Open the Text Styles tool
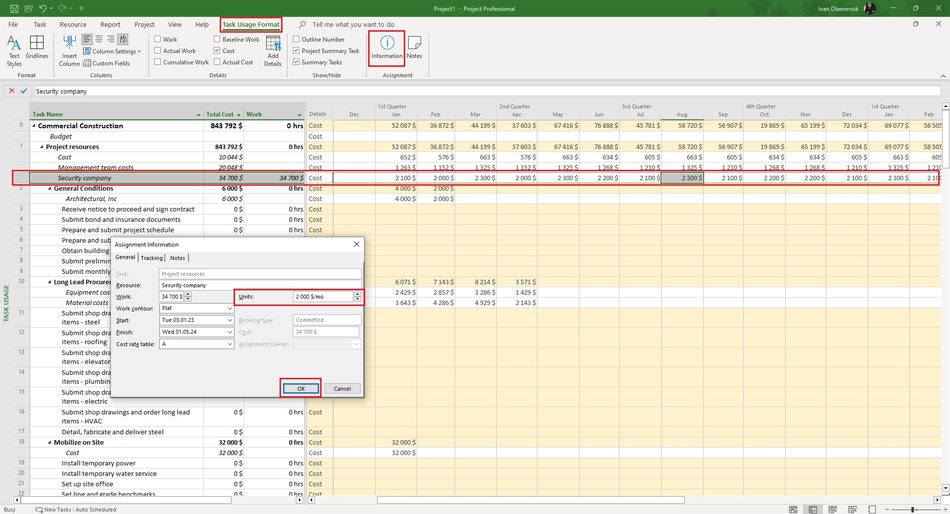Image resolution: width=950 pixels, height=514 pixels. [14, 51]
